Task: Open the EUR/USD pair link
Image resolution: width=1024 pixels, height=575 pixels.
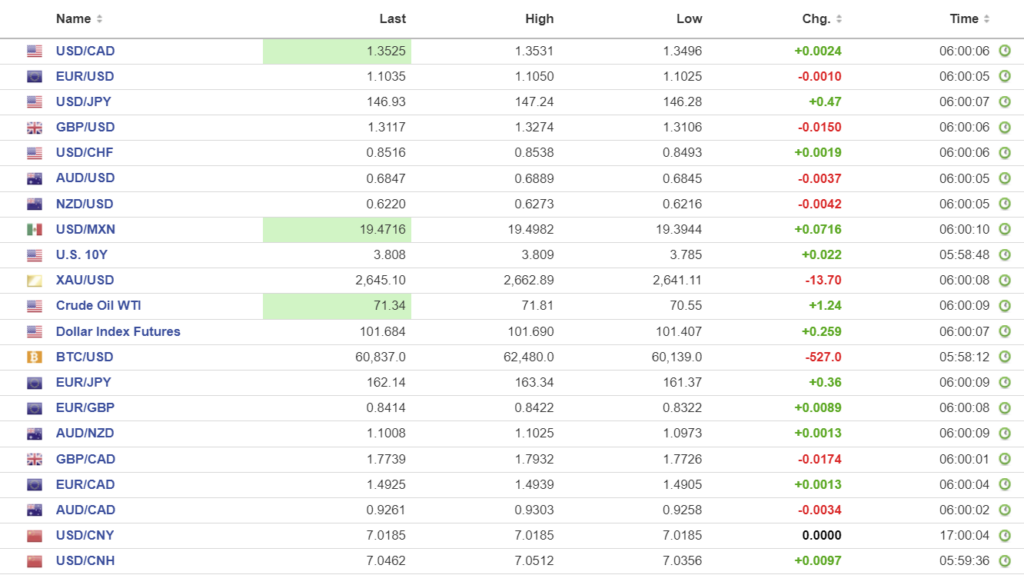Action: point(85,77)
